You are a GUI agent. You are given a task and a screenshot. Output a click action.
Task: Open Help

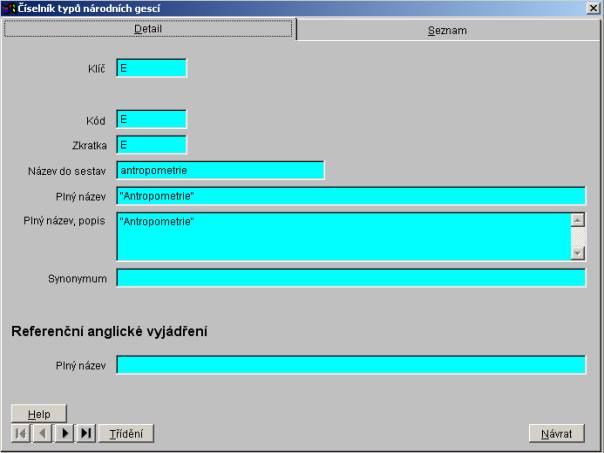39,414
